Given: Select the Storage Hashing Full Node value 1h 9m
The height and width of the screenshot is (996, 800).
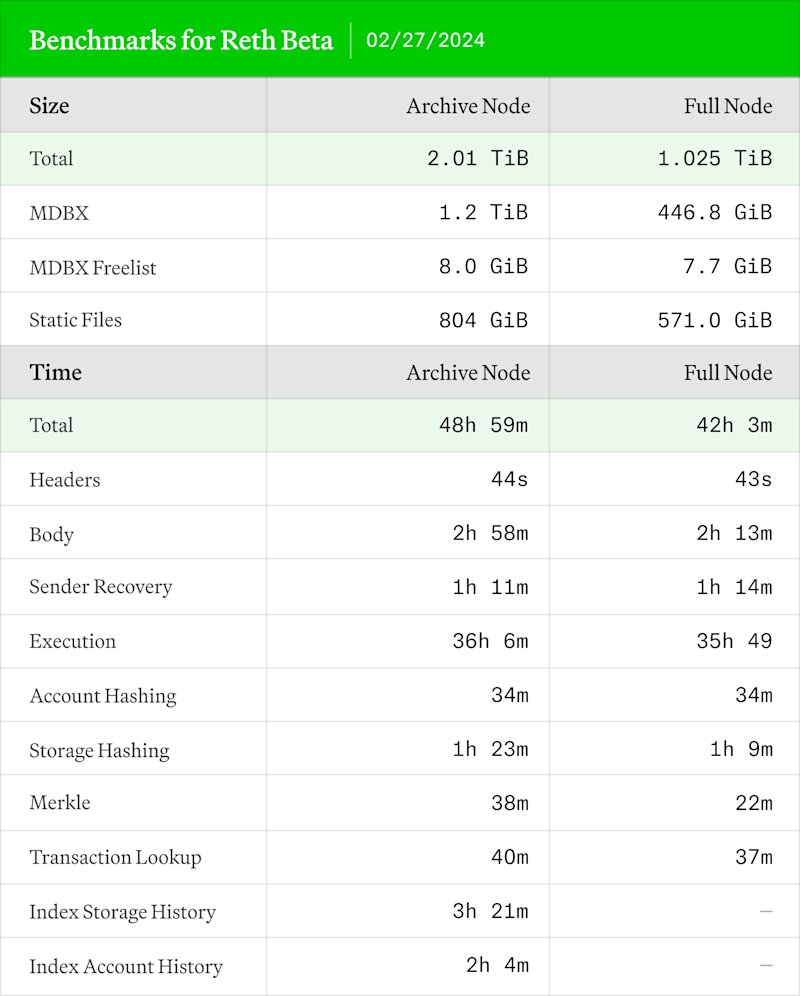Looking at the screenshot, I should (741, 749).
